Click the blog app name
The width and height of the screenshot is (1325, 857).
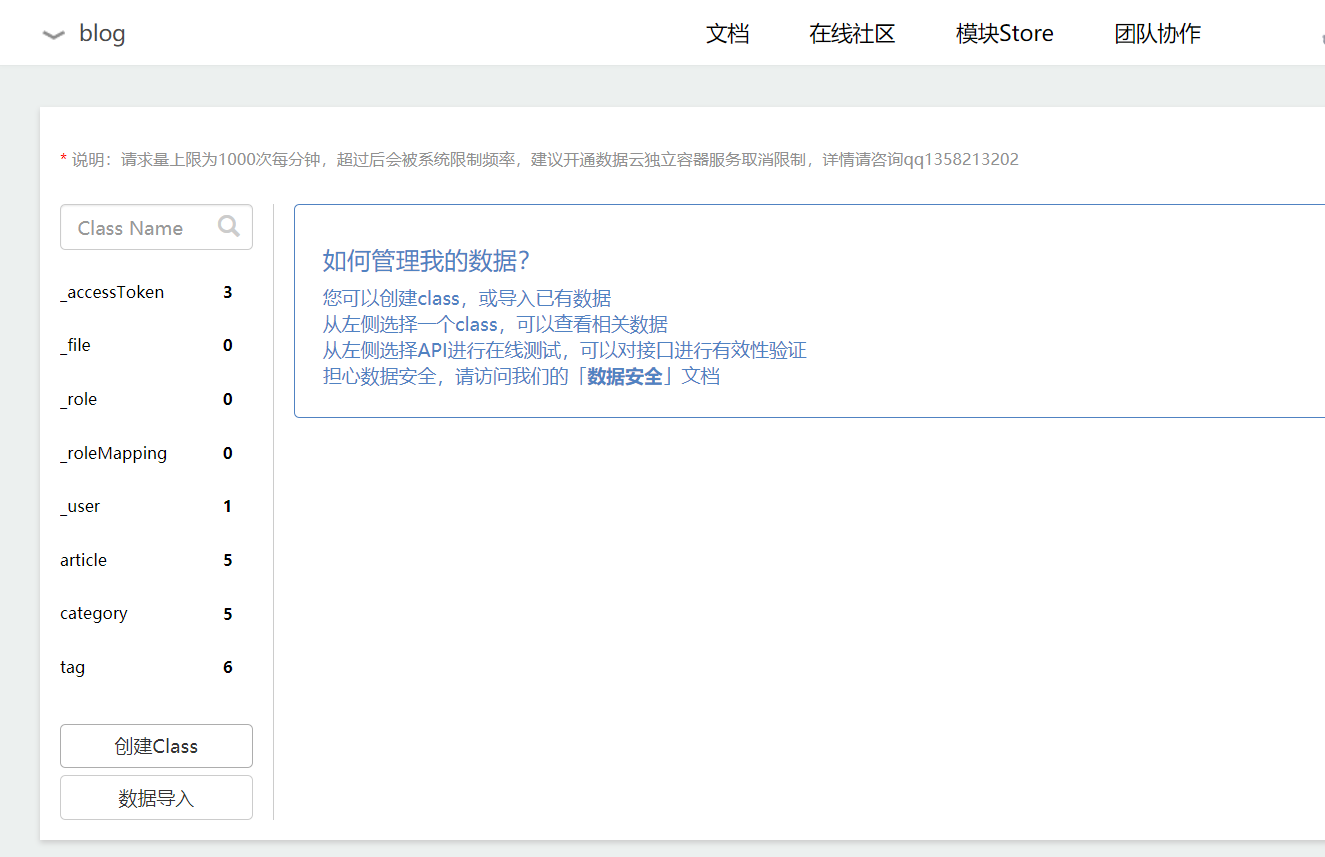click(x=102, y=34)
